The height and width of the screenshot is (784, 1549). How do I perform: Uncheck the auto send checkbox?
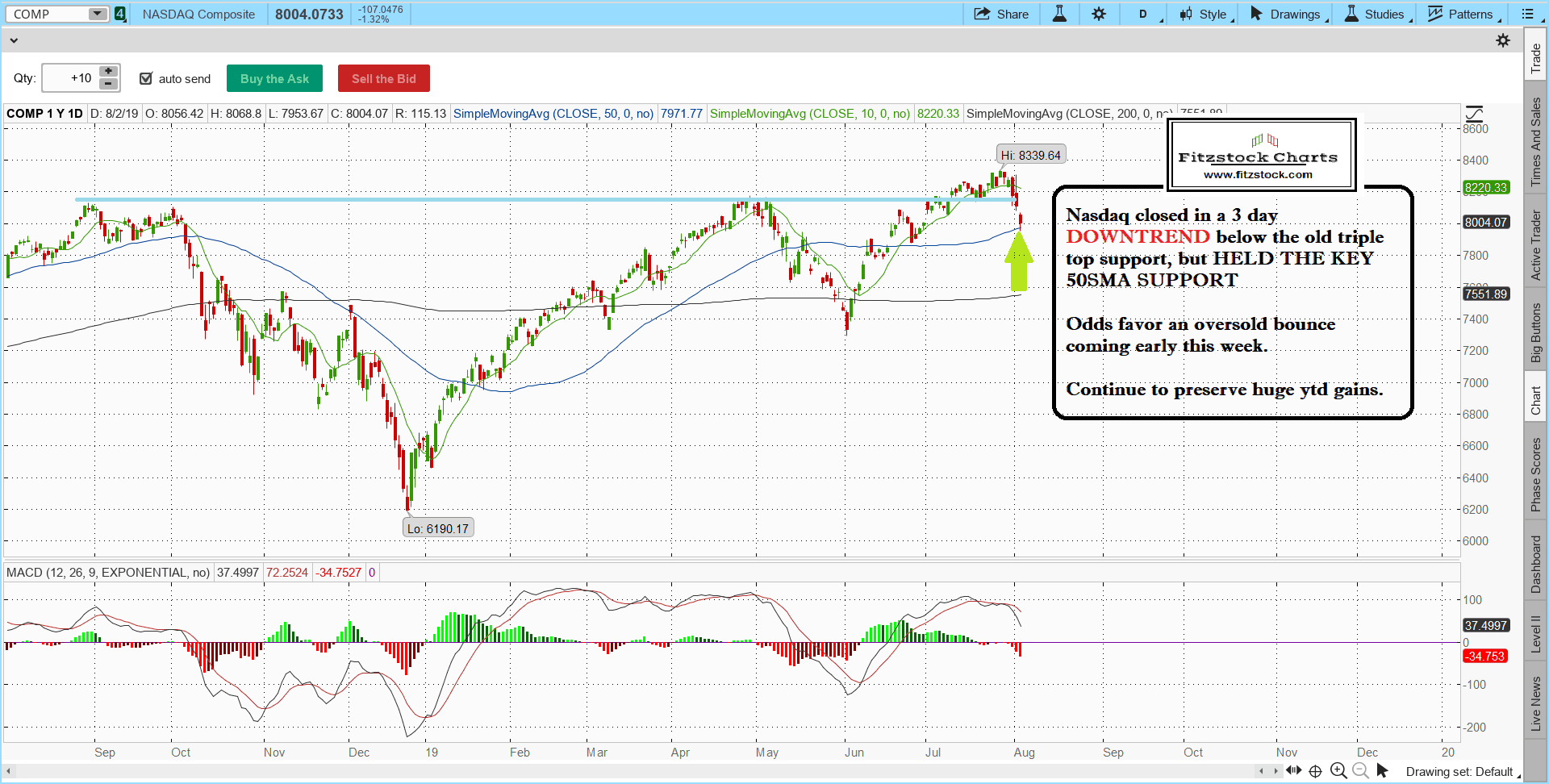(146, 78)
